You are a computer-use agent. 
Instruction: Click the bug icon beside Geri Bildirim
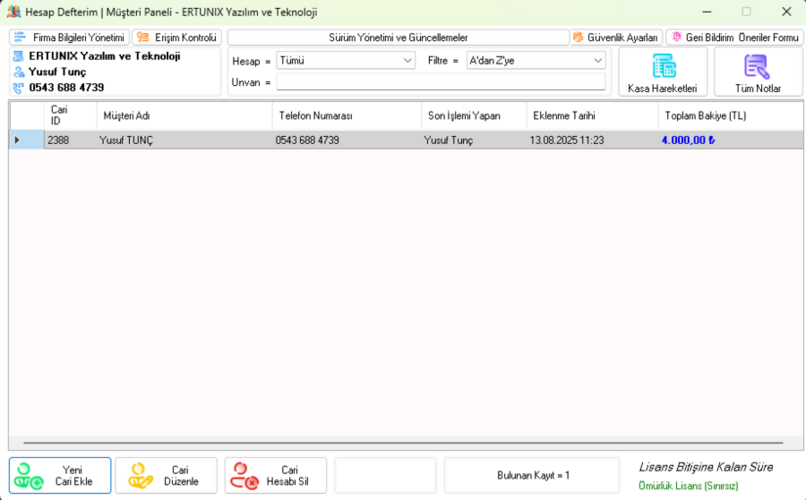(x=676, y=37)
